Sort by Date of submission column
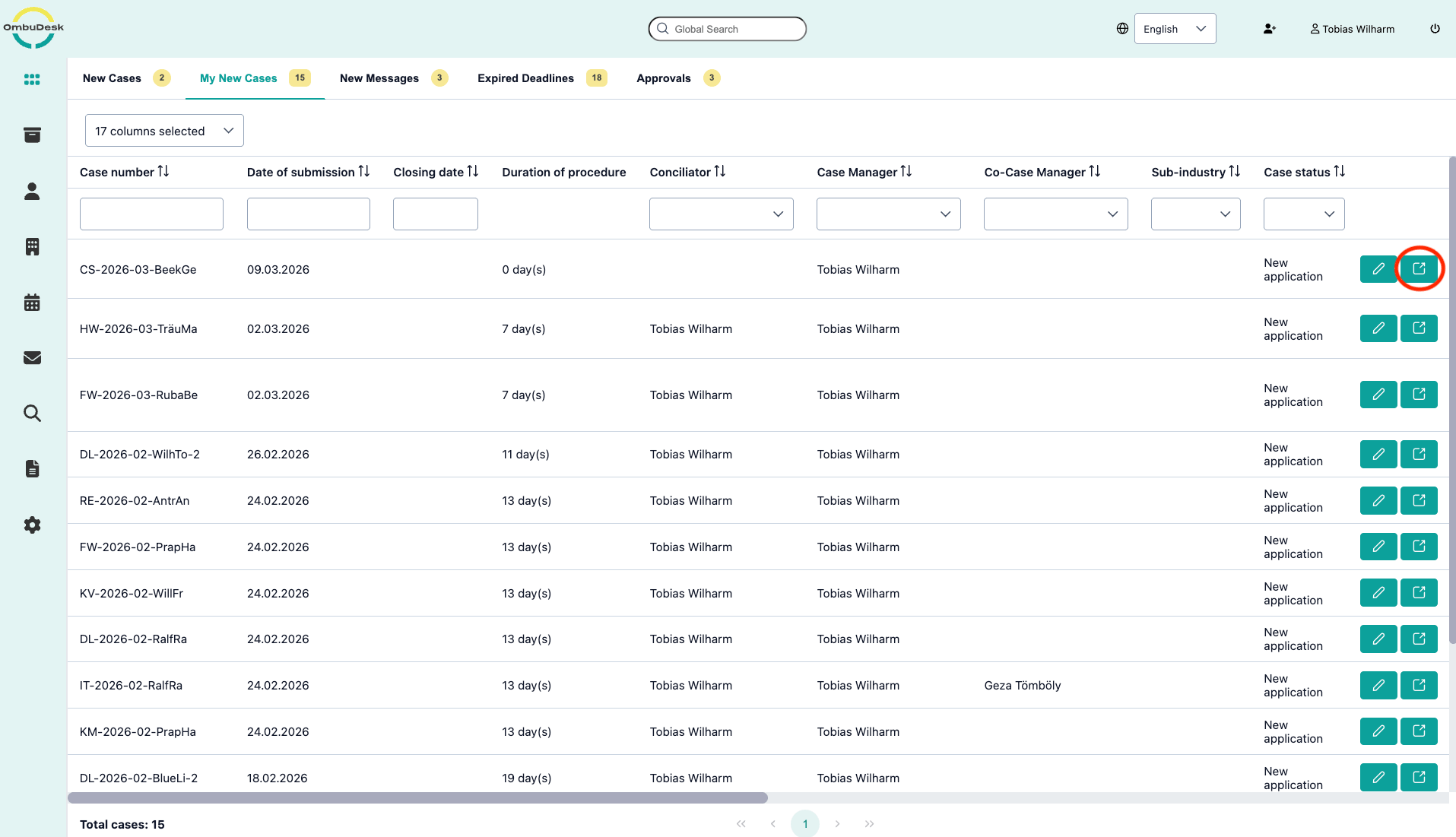1456x837 pixels. point(364,172)
